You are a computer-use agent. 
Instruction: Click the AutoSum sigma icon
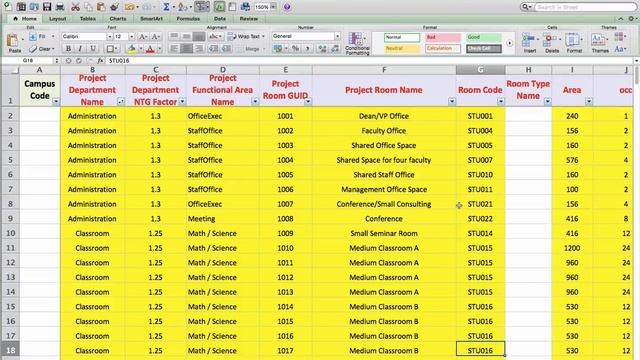click(x=166, y=7)
